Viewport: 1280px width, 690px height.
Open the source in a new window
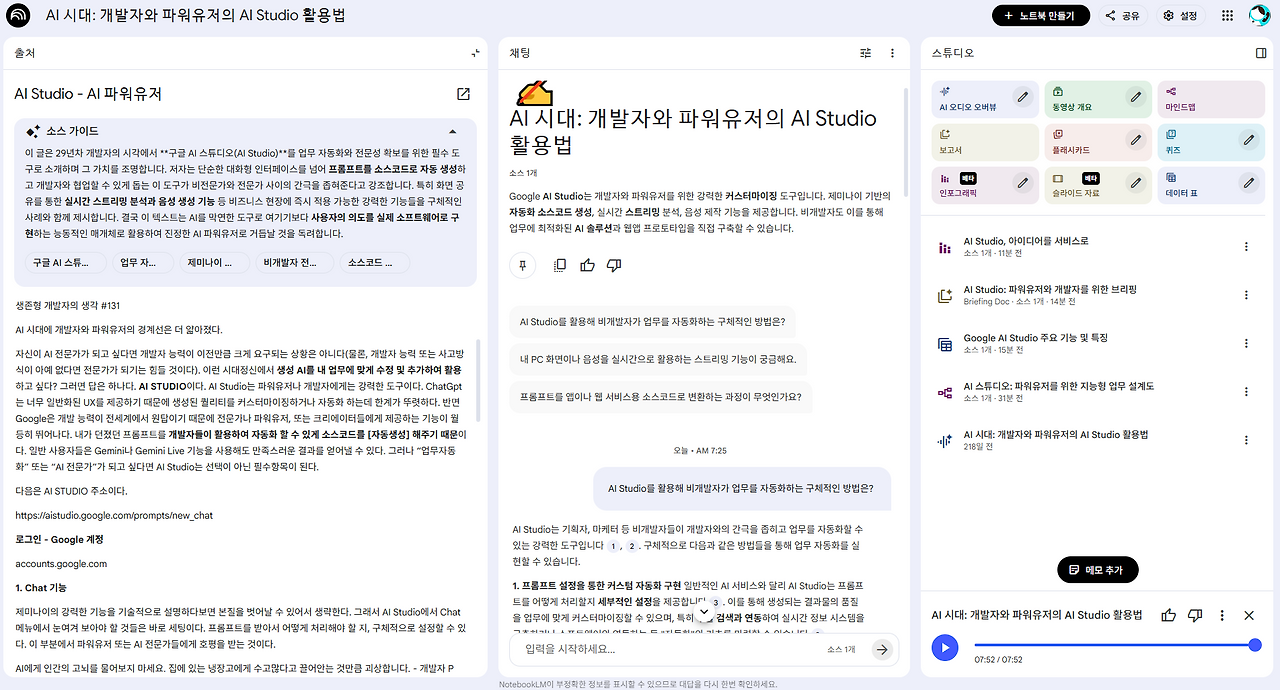coord(463,94)
